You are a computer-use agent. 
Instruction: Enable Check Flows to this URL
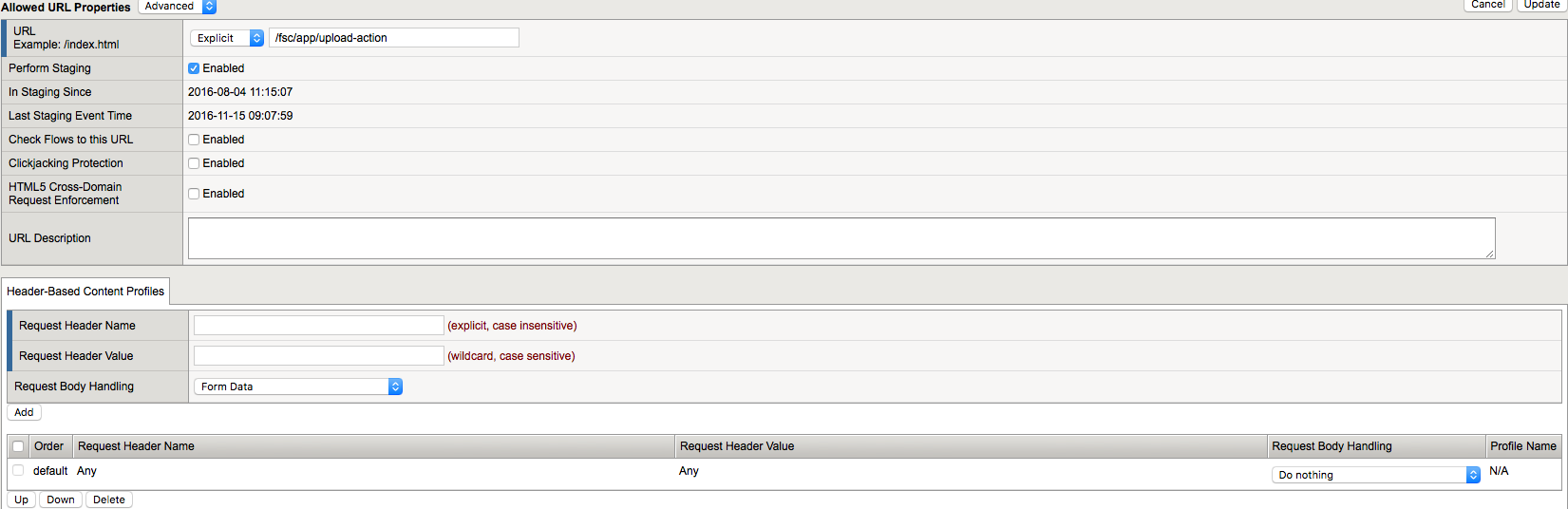click(194, 140)
